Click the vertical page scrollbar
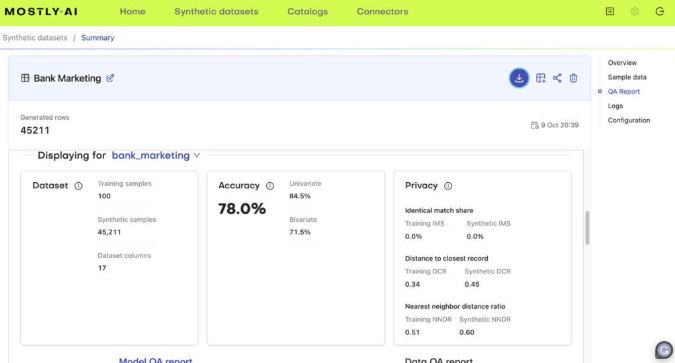 [587, 228]
